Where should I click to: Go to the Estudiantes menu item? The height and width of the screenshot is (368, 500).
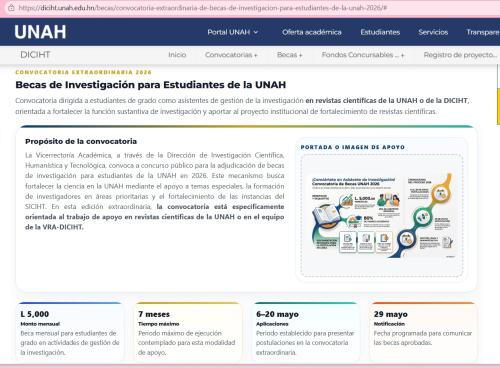pyautogui.click(x=380, y=32)
